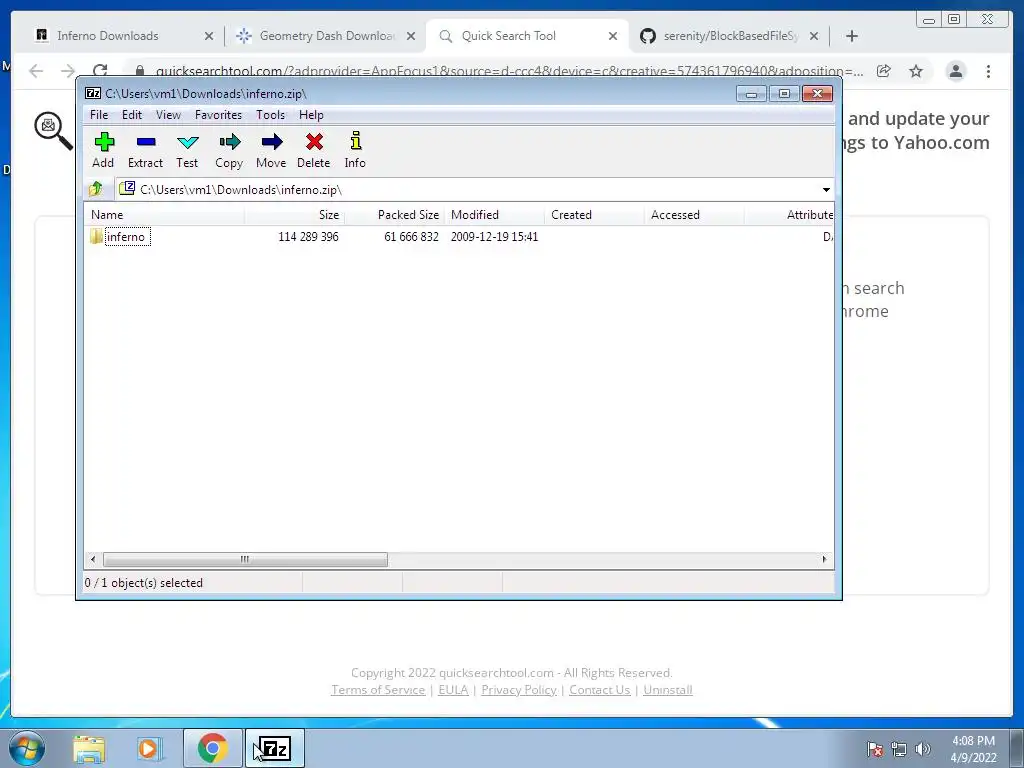Close the Inferno Downloads tab

pos(209,36)
